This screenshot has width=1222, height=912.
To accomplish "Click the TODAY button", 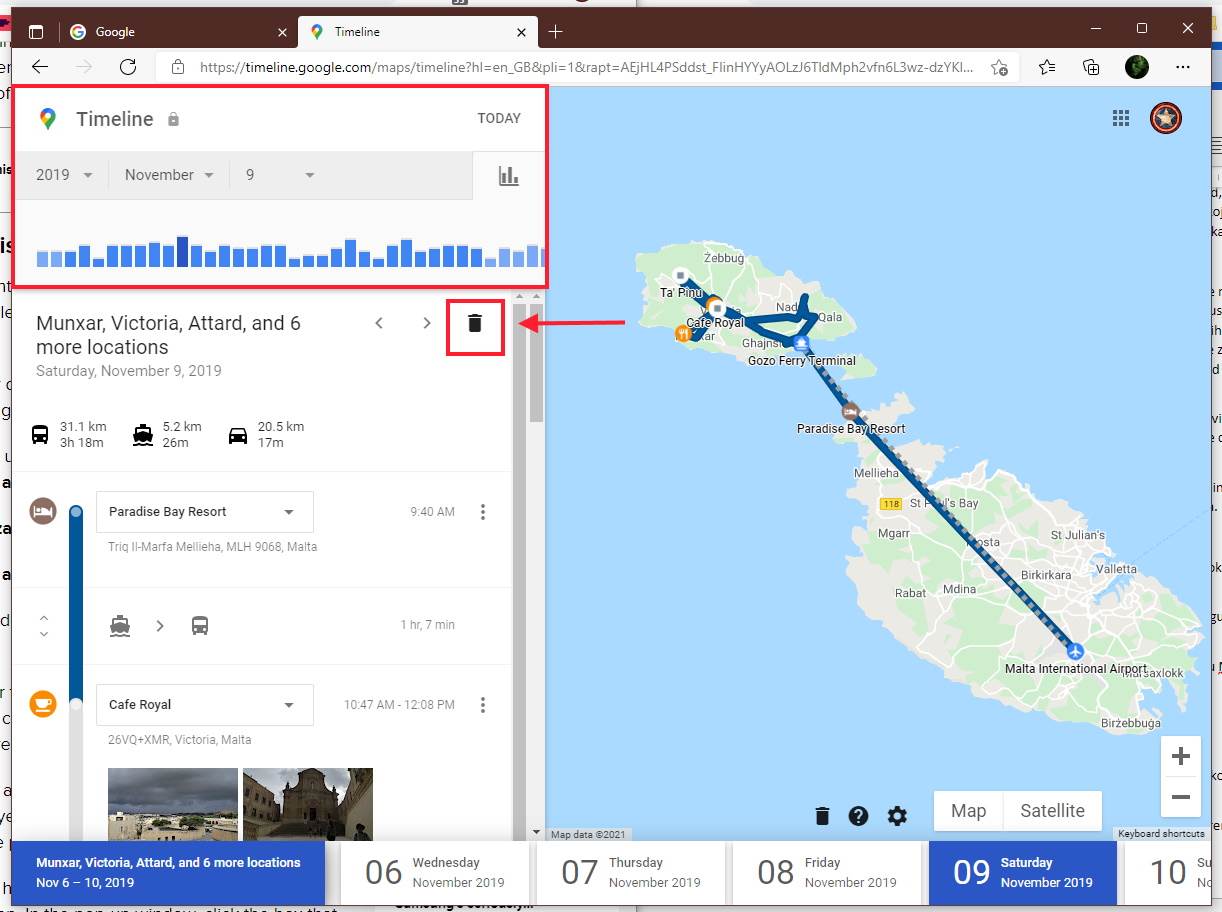I will [499, 118].
